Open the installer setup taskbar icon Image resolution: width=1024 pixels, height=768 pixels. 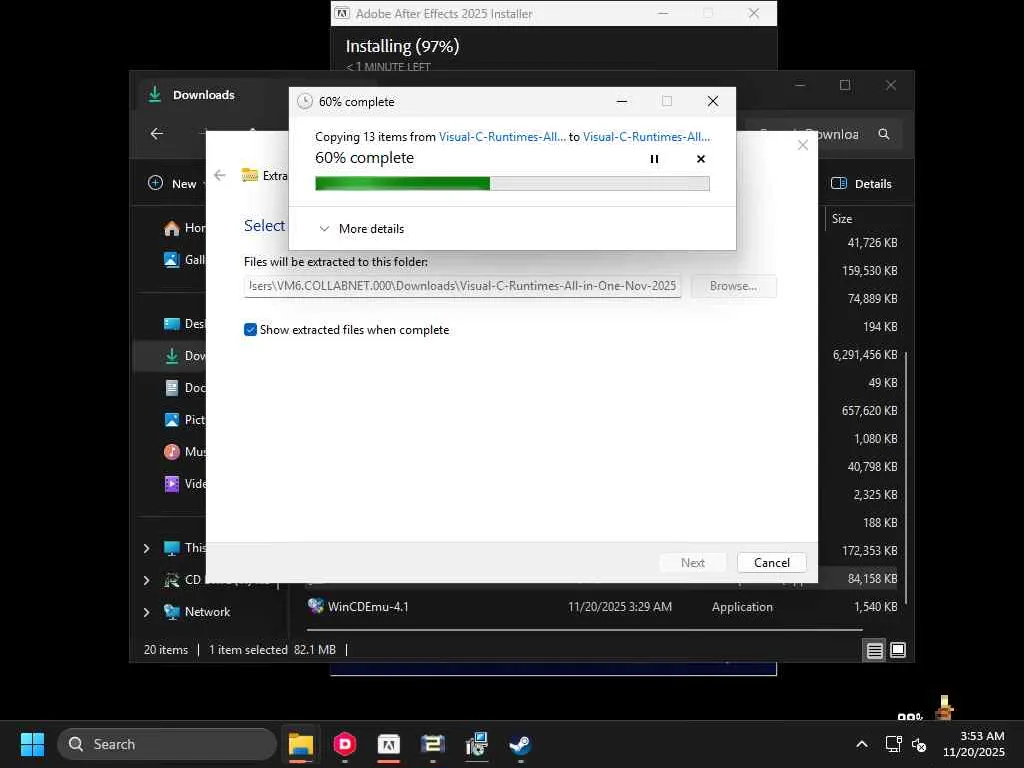pyautogui.click(x=477, y=744)
